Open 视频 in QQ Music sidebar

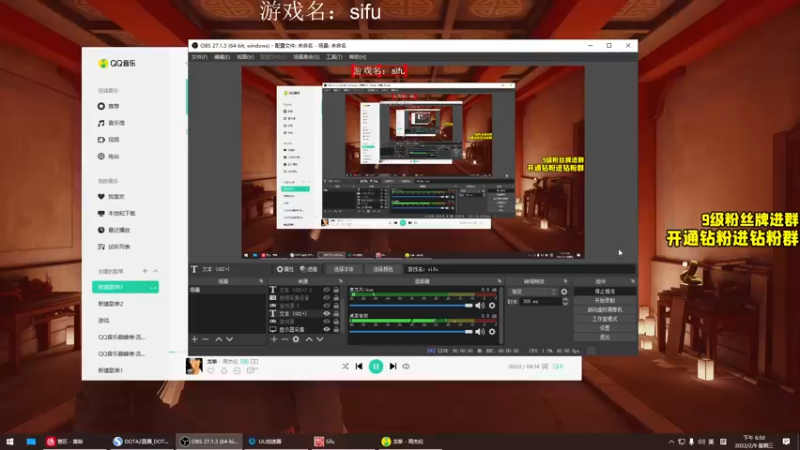click(108, 140)
